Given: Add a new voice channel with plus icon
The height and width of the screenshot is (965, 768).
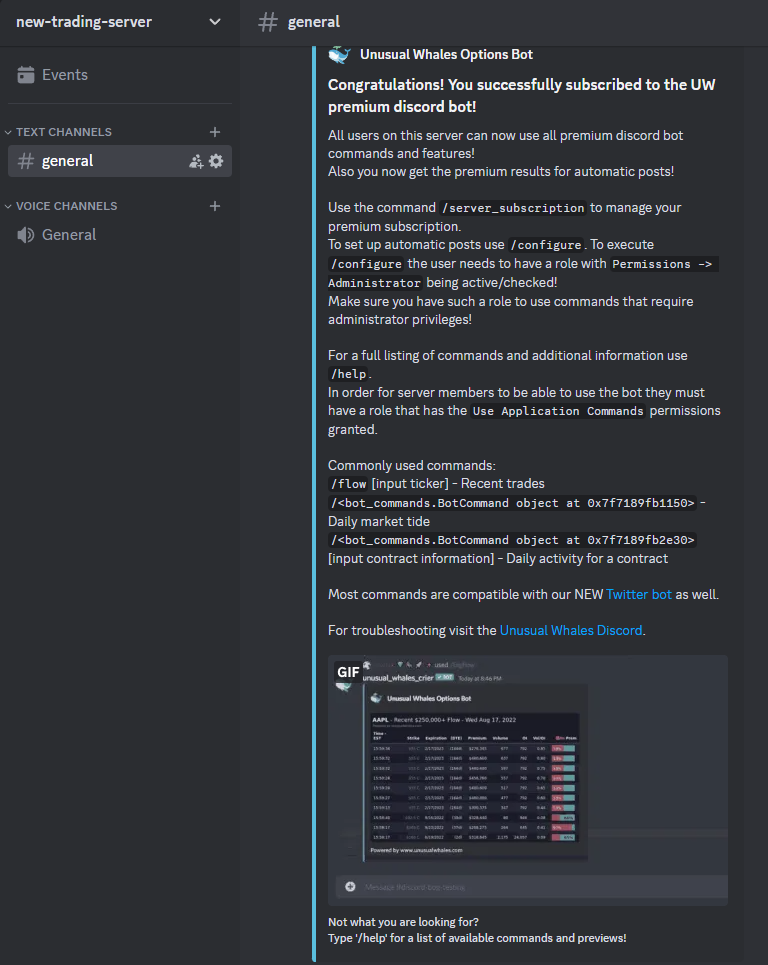Looking at the screenshot, I should point(215,206).
